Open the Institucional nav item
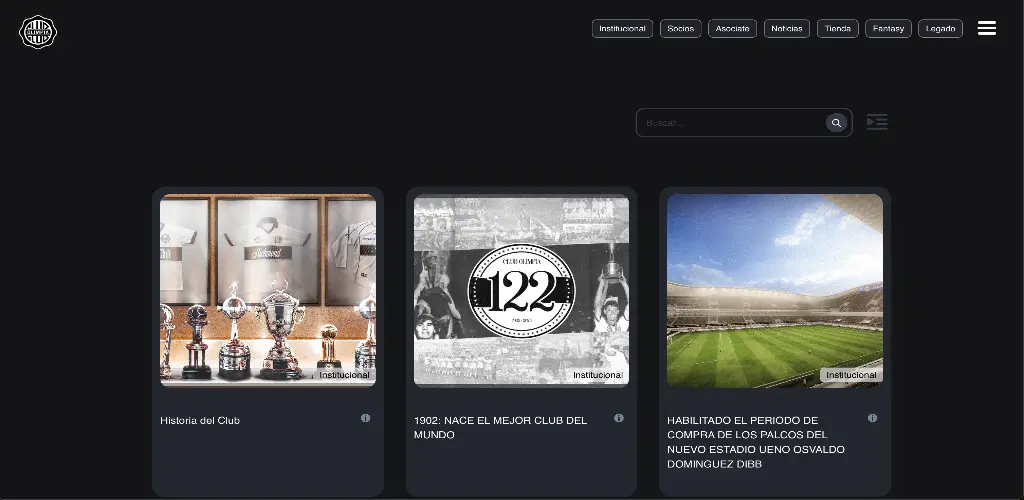 (622, 29)
